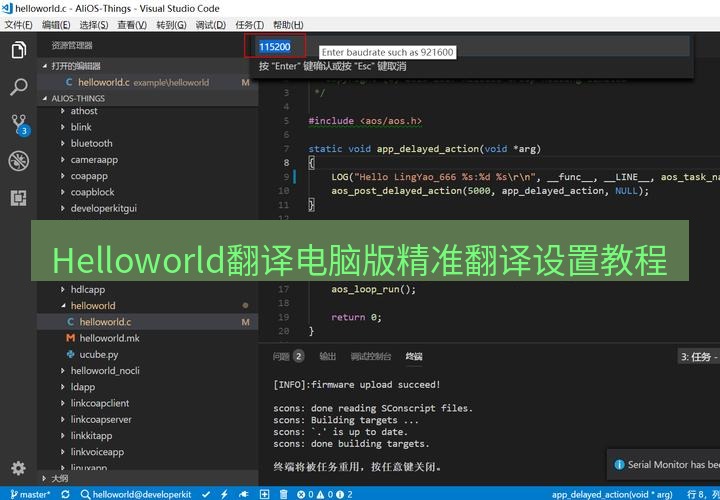Click the git sync icon in status bar
Image resolution: width=720 pixels, height=500 pixels.
click(65, 494)
